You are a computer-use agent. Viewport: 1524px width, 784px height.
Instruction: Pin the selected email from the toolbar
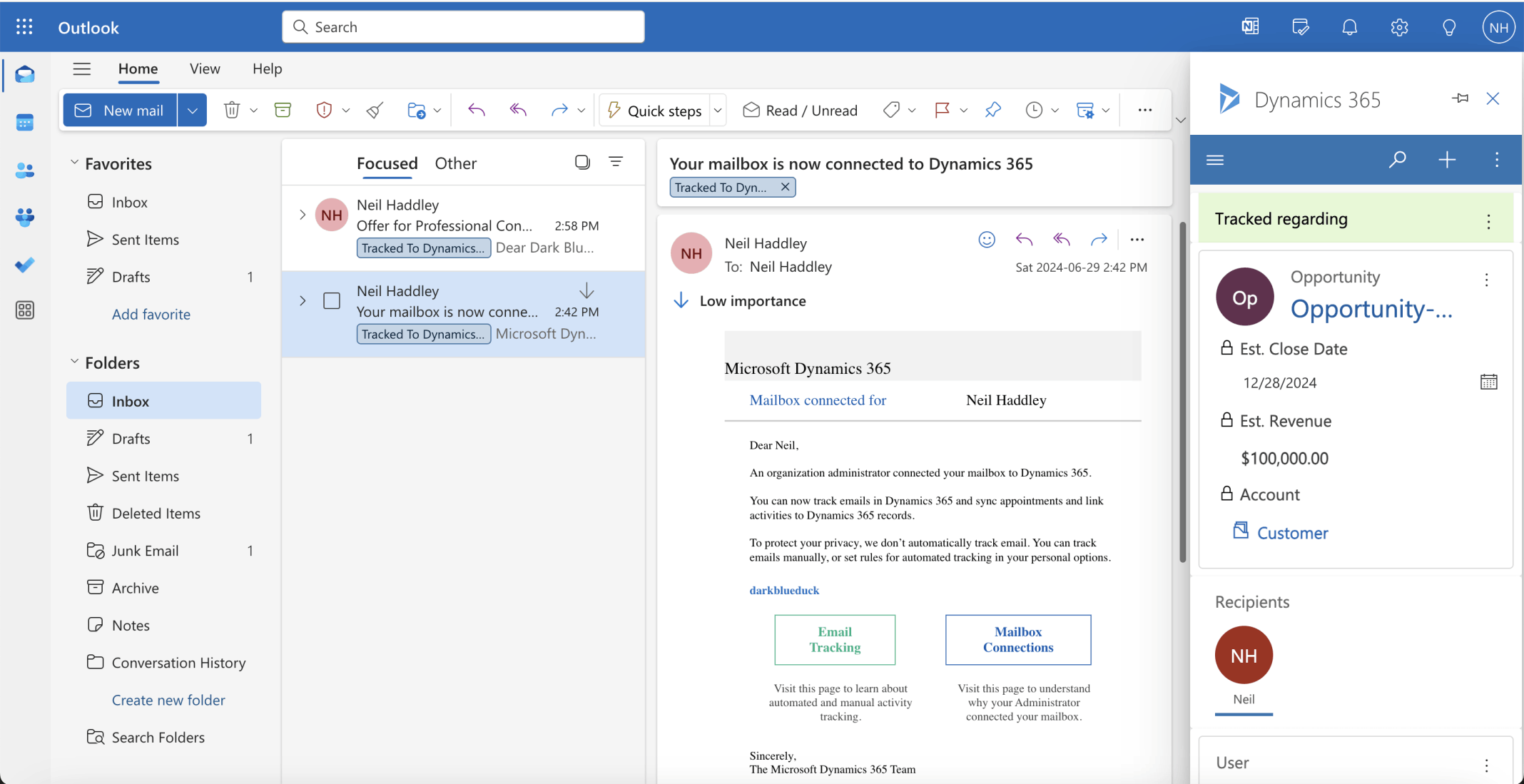click(993, 110)
